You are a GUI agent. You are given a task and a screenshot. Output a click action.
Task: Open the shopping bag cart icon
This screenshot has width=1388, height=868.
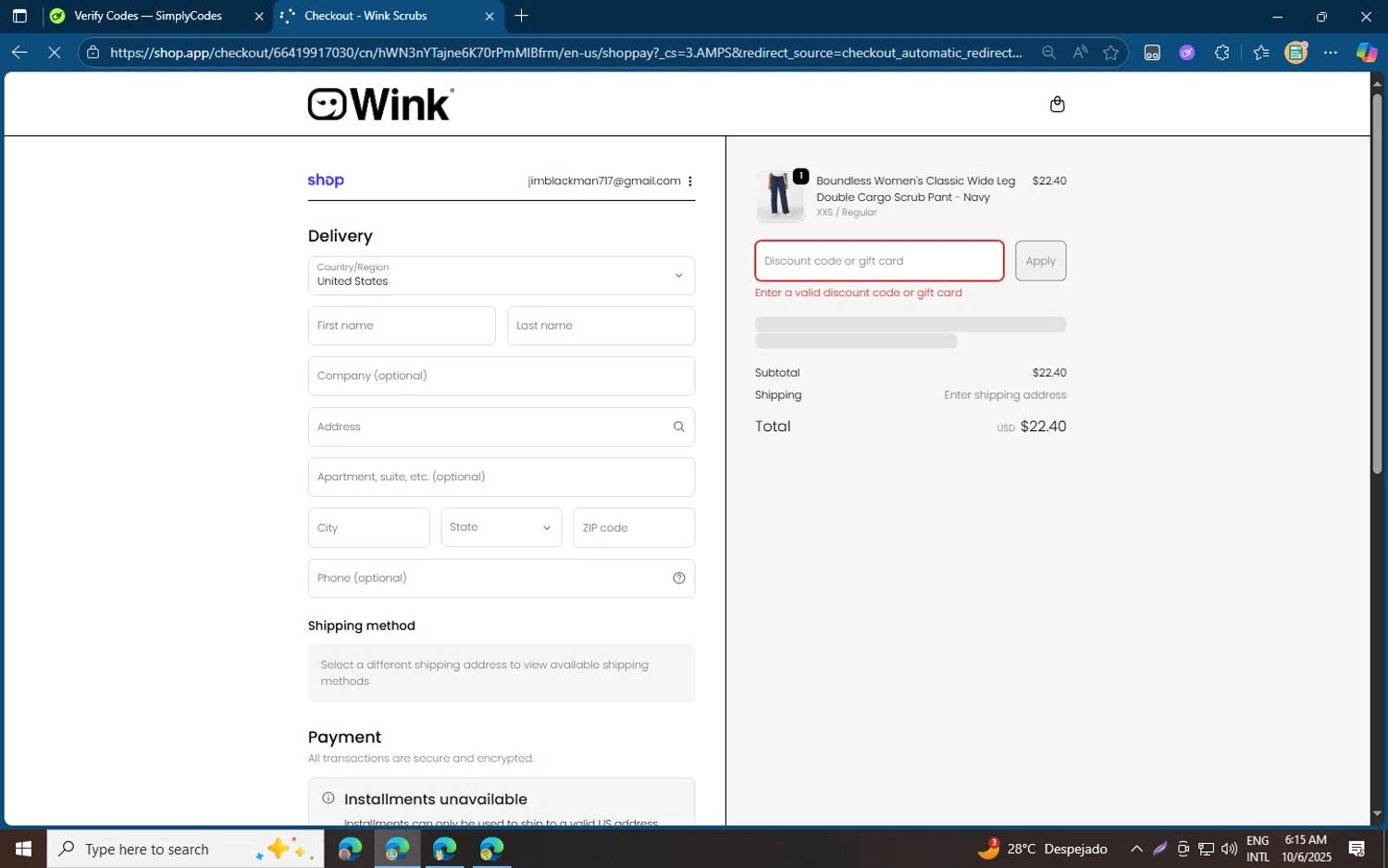click(x=1057, y=105)
